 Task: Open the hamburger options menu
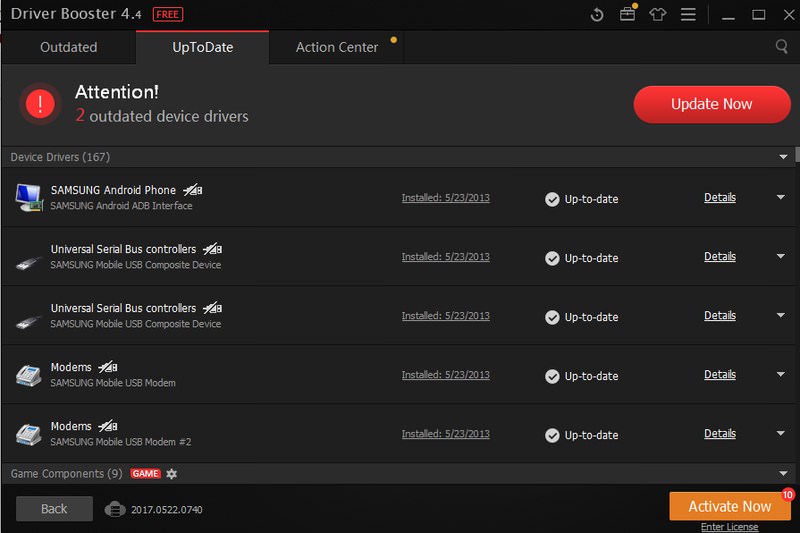click(x=688, y=14)
